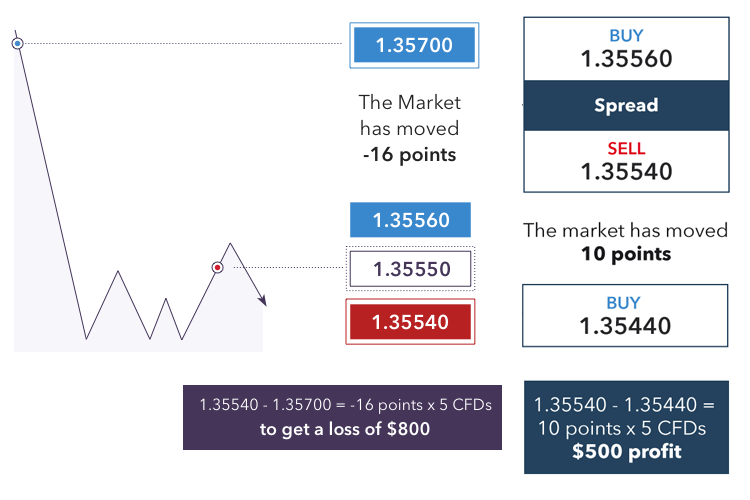
Task: Choose the dotted-outline 1.35550 price label
Action: click(x=410, y=269)
